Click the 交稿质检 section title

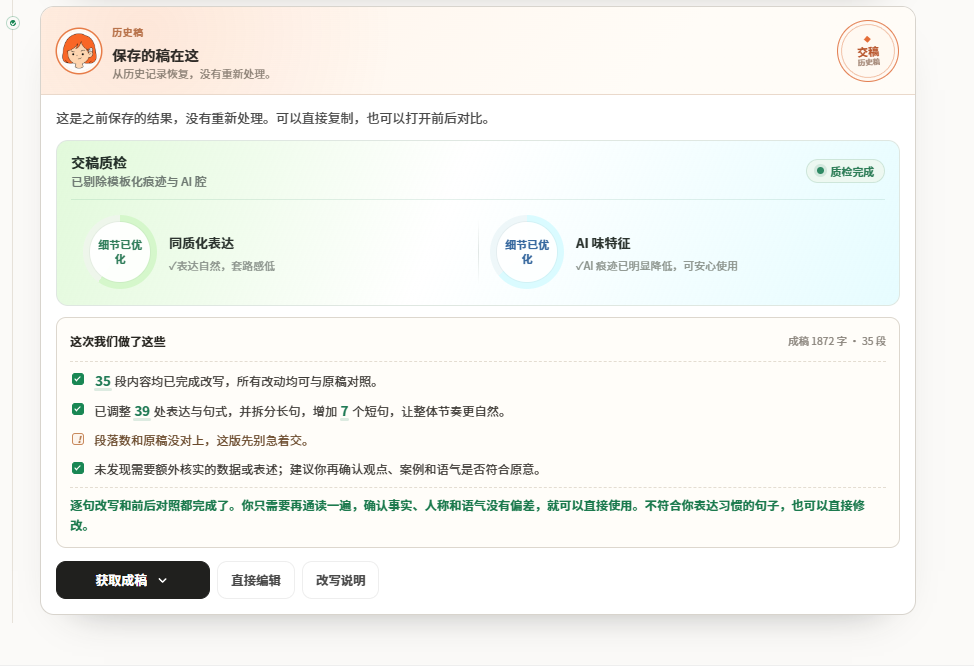[99, 163]
